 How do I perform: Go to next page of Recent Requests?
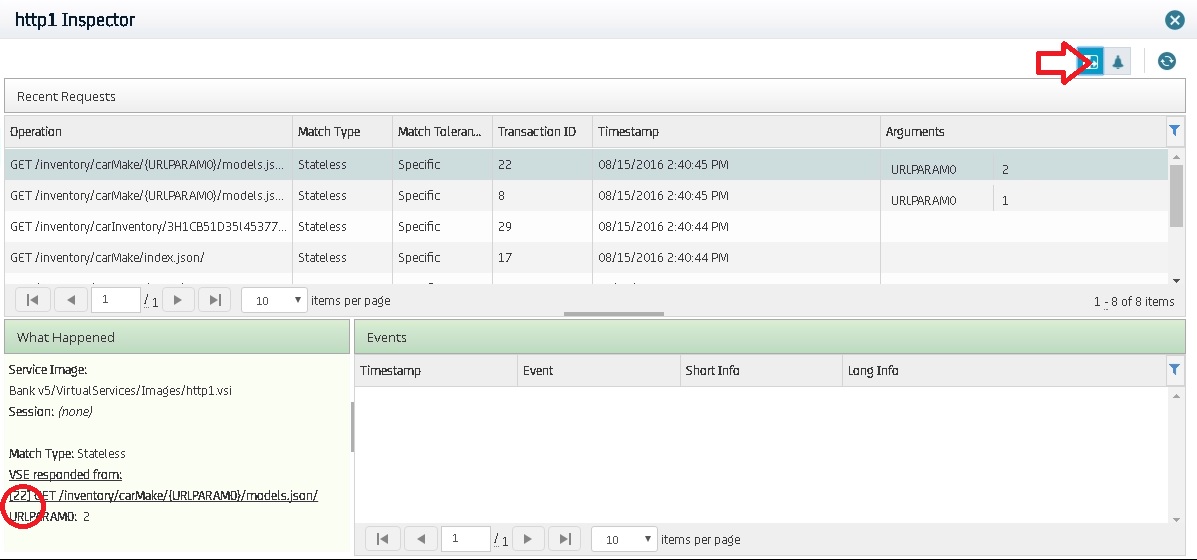tap(178, 300)
